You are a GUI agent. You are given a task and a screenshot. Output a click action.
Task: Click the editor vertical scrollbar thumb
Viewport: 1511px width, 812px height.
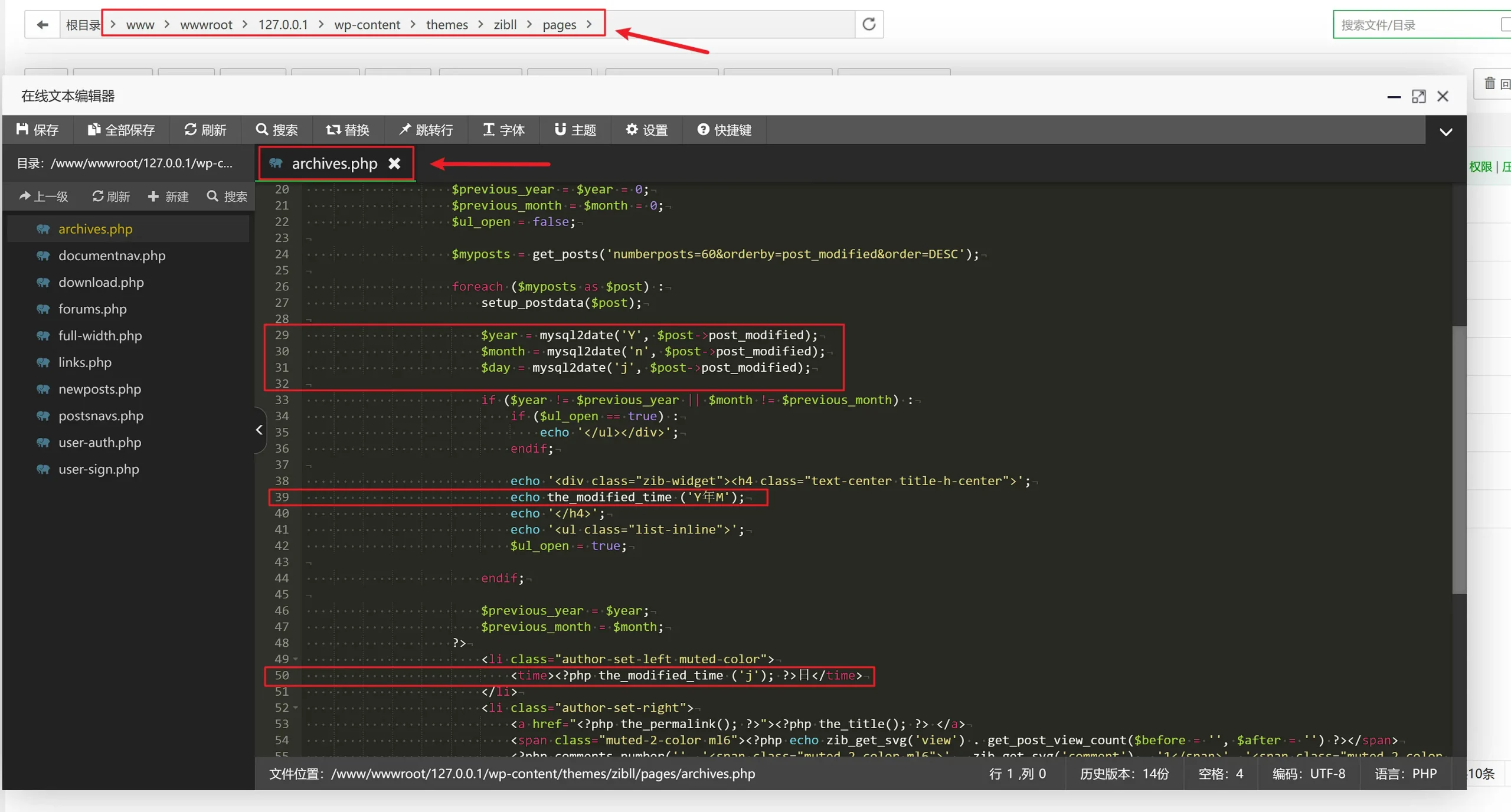[1459, 460]
